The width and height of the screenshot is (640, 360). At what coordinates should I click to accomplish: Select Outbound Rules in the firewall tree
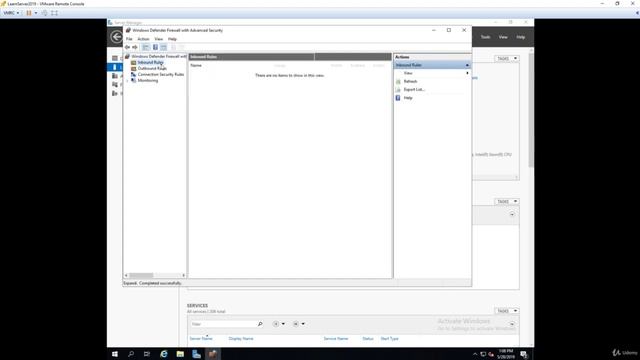click(152, 69)
